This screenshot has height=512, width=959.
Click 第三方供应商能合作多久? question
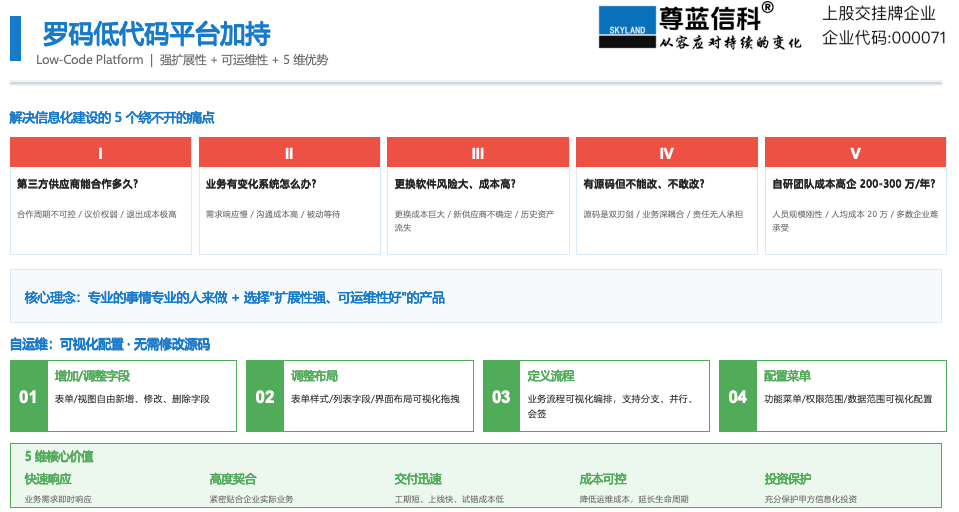coord(78,184)
